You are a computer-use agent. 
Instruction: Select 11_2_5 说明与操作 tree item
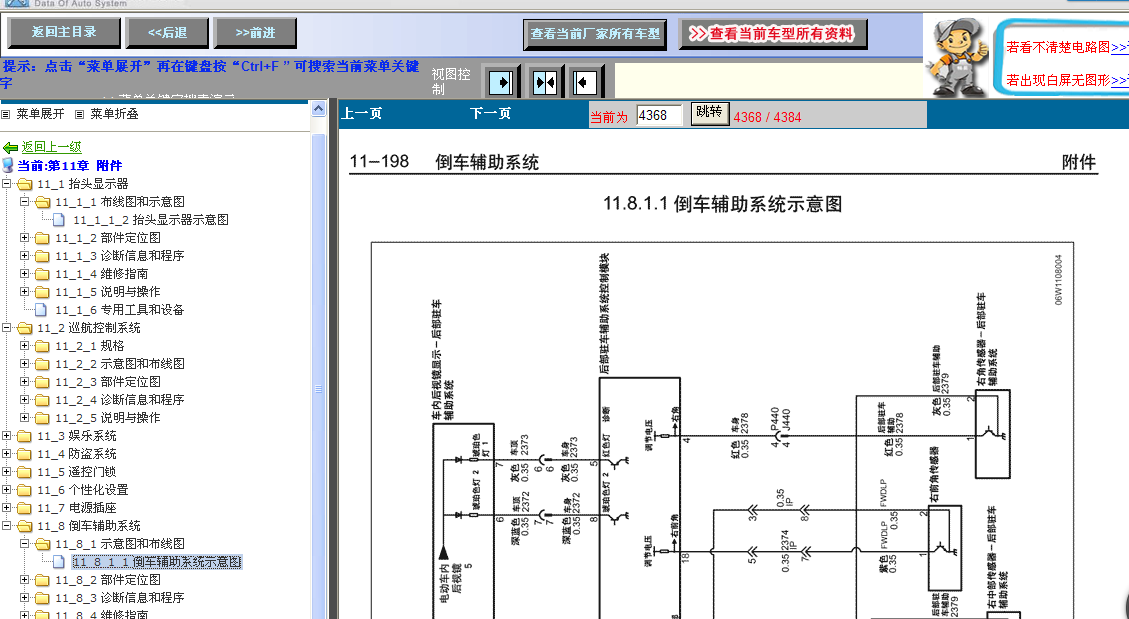pyautogui.click(x=107, y=417)
